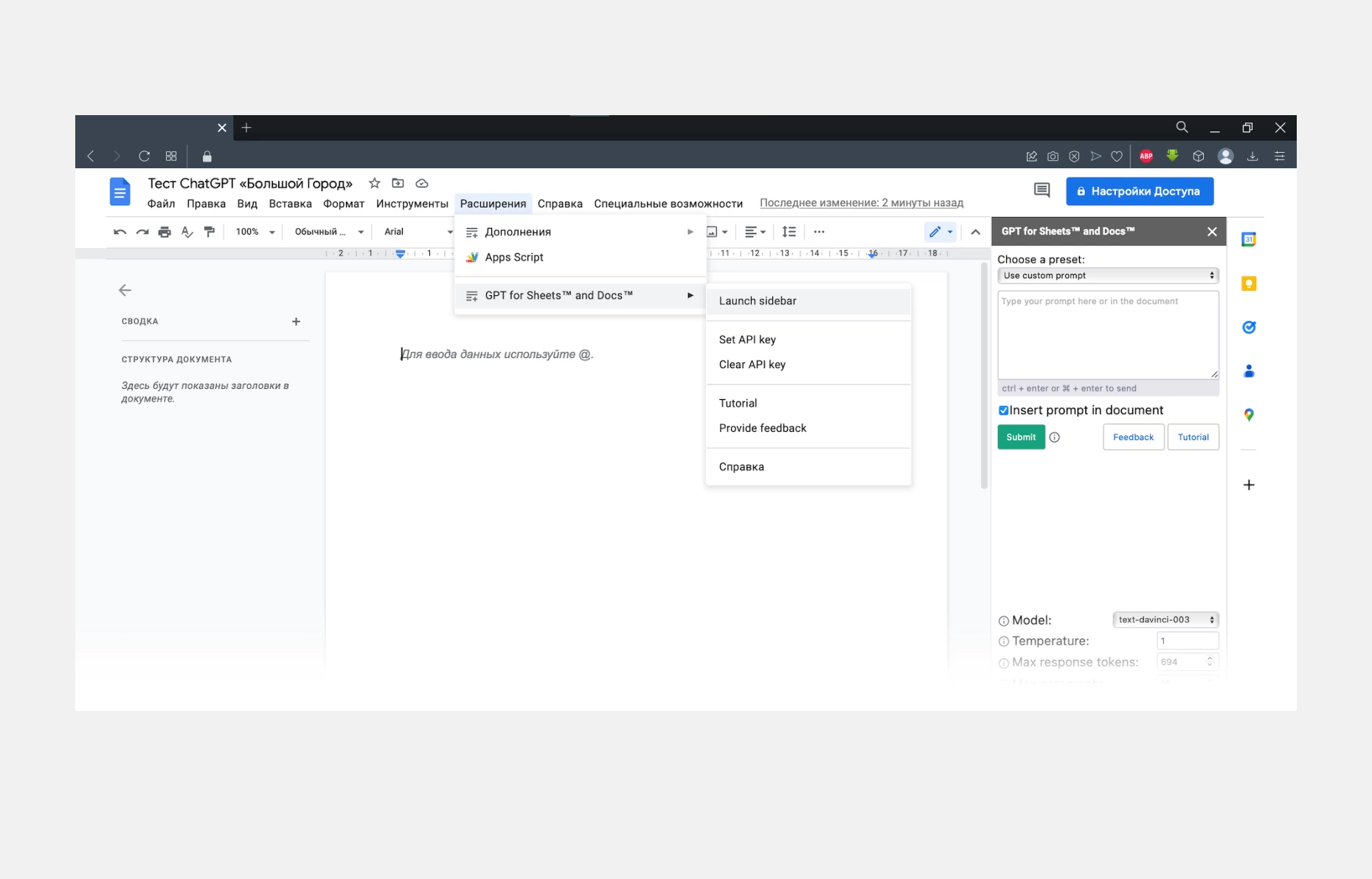
Task: Click the Submit info icon
Action: (1055, 437)
